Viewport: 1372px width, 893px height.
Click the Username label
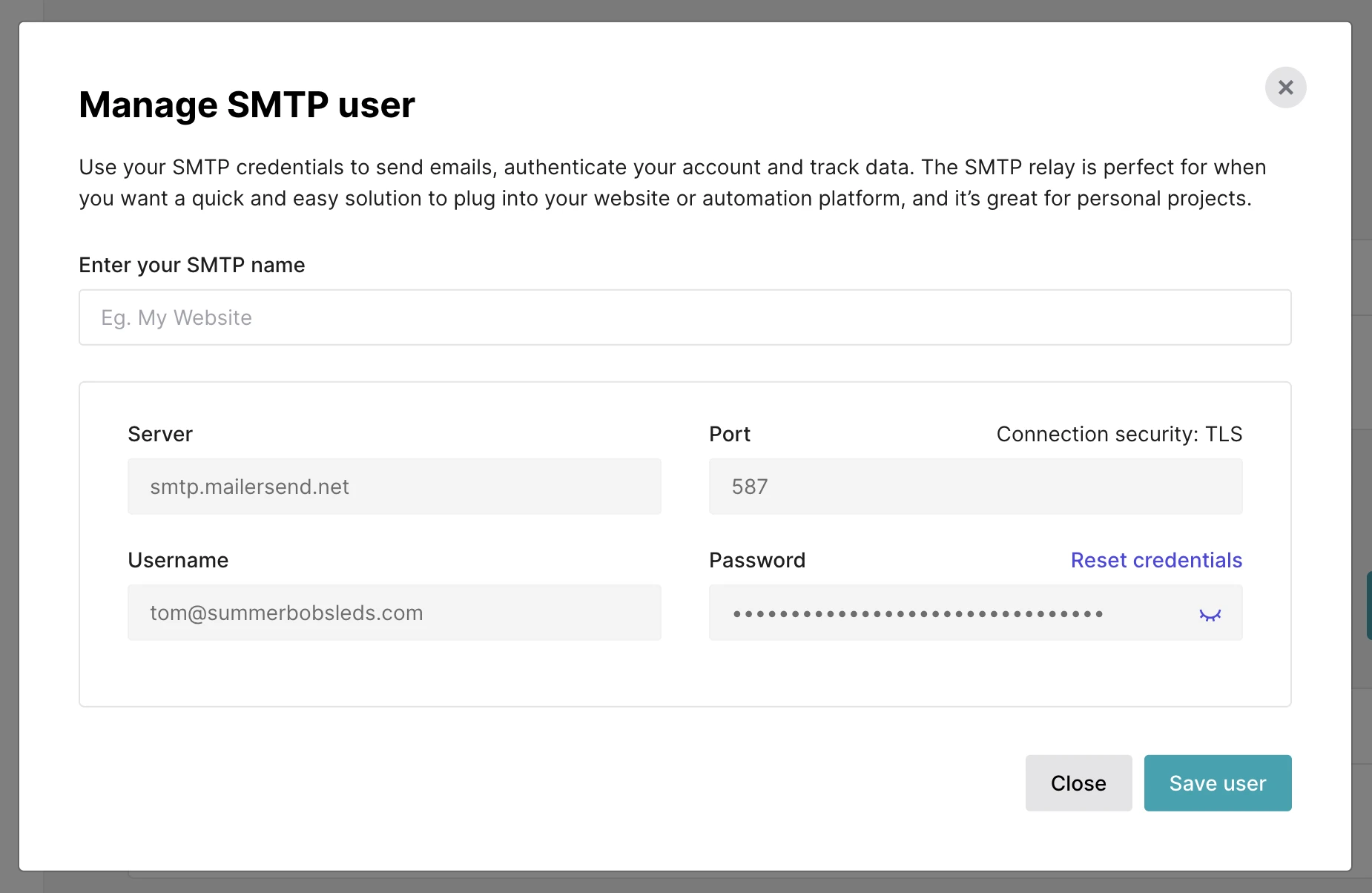pos(178,560)
